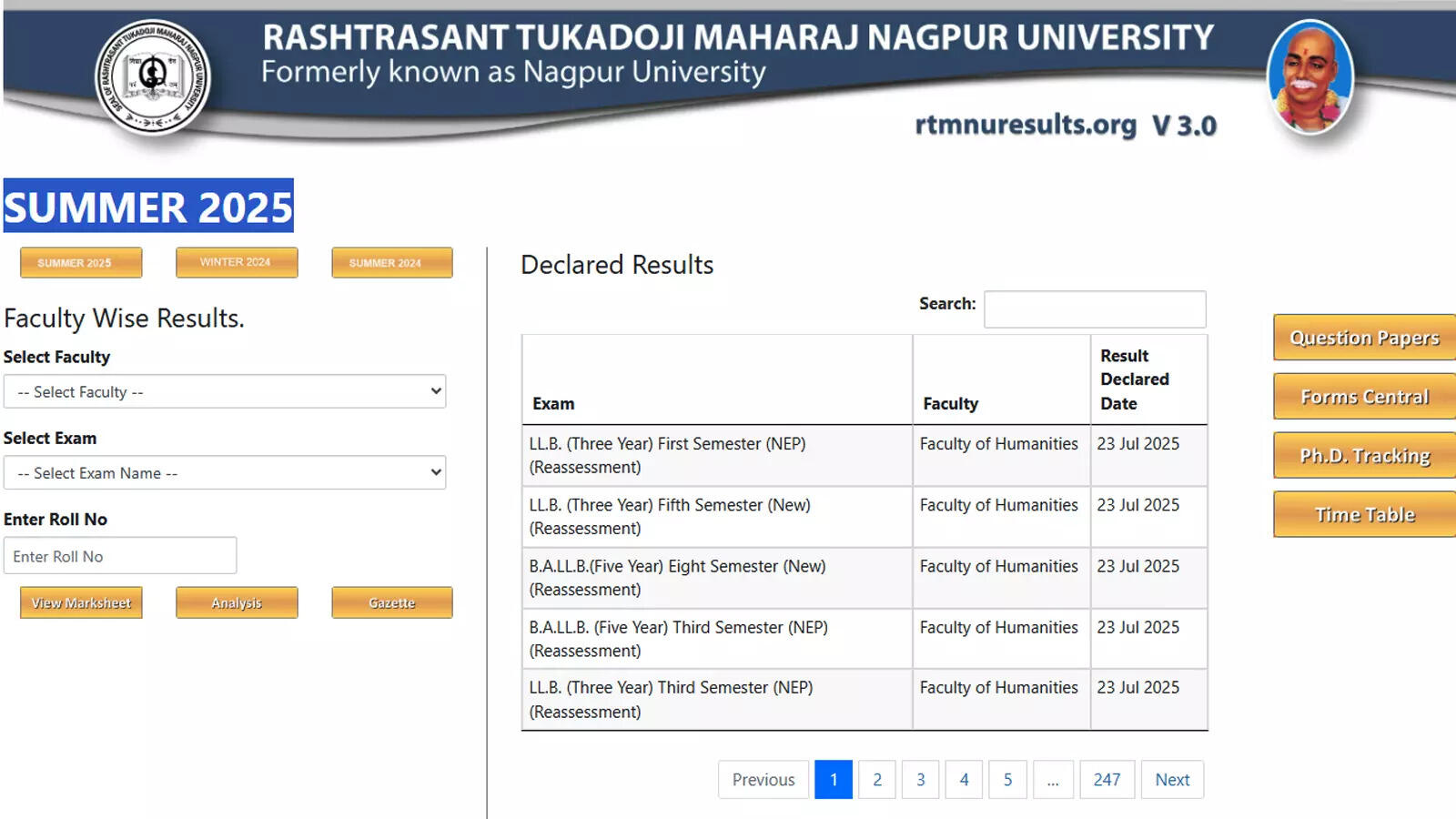Viewport: 1456px width, 819px height.
Task: Click Next to see more results
Action: [1172, 779]
